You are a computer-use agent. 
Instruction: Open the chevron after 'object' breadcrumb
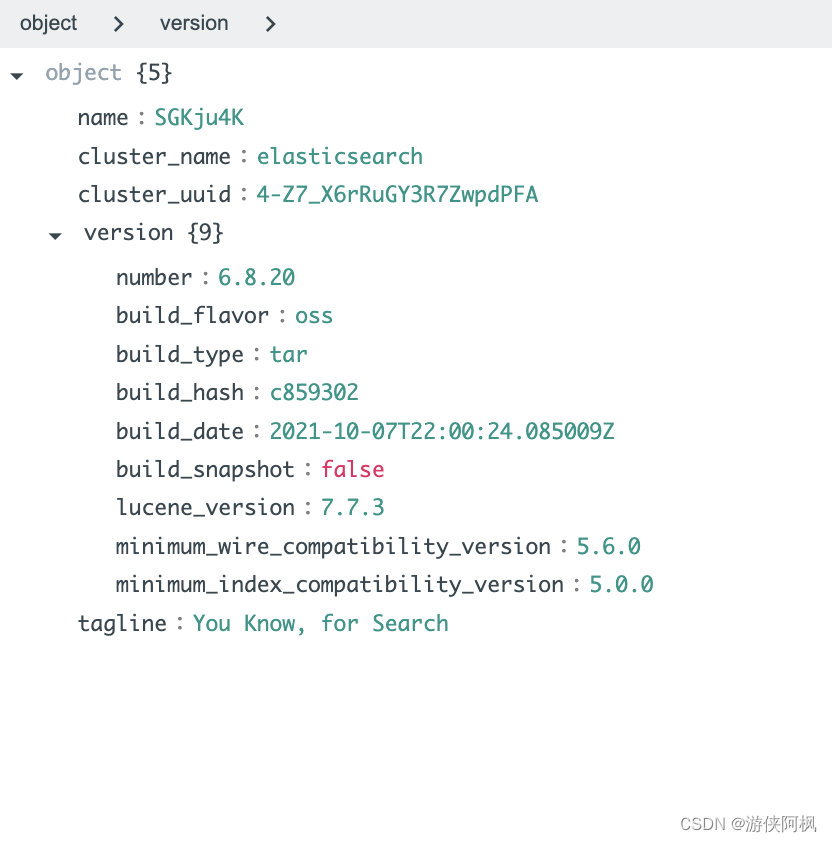(119, 24)
